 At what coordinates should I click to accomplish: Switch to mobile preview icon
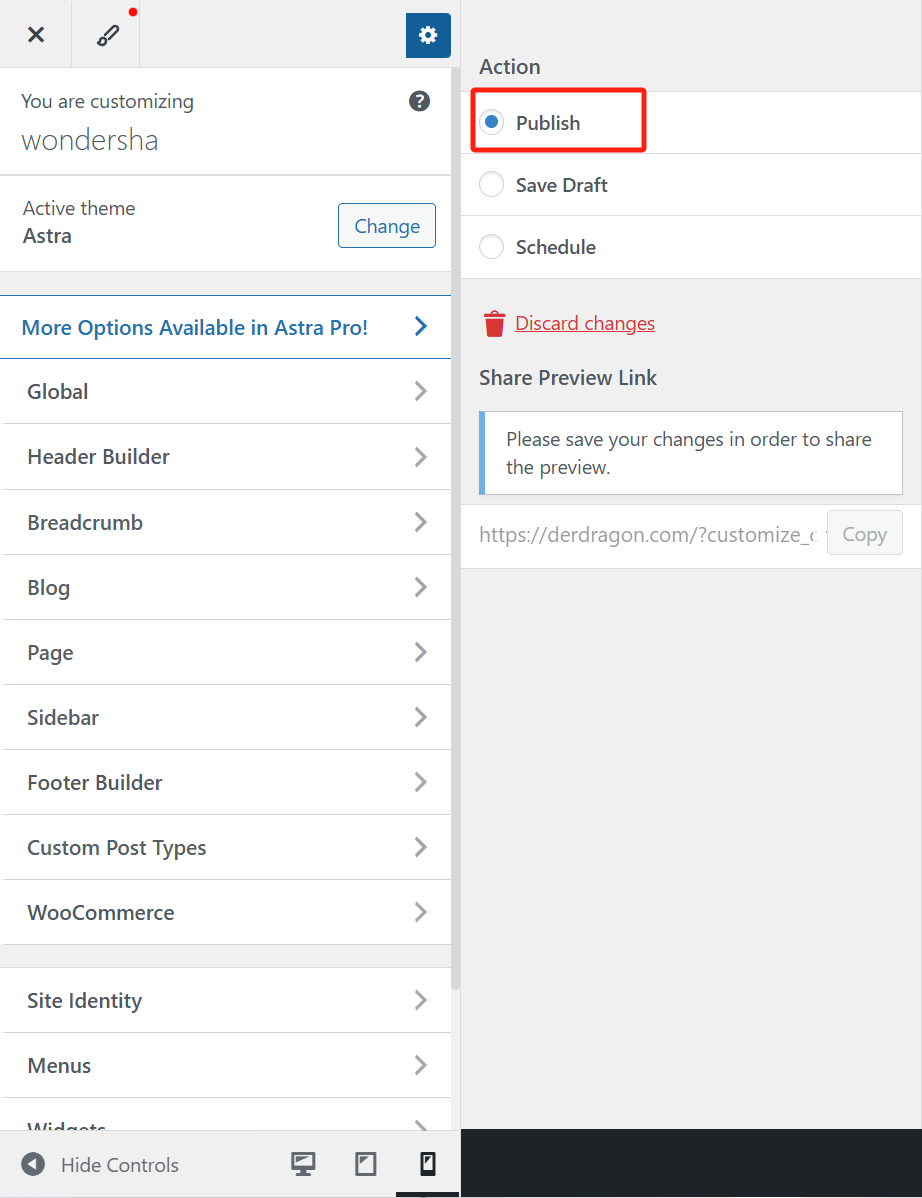pos(428,1164)
